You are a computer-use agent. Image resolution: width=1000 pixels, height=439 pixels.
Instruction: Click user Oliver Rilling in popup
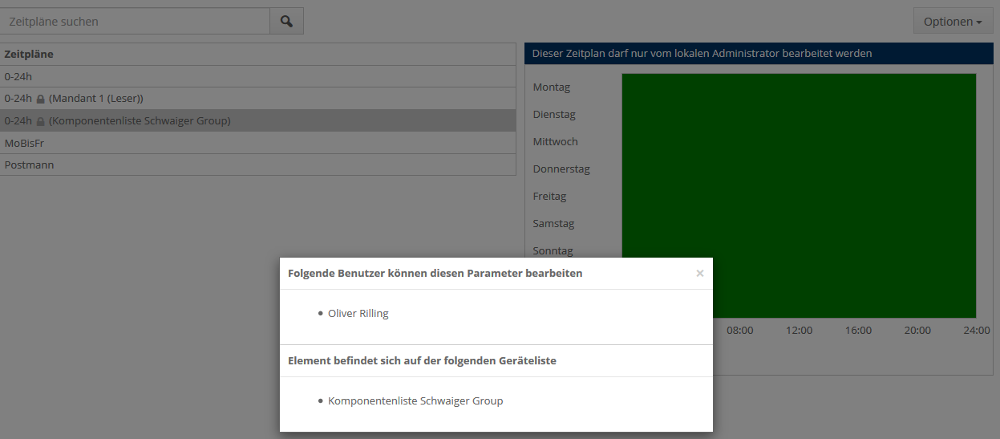(x=358, y=313)
